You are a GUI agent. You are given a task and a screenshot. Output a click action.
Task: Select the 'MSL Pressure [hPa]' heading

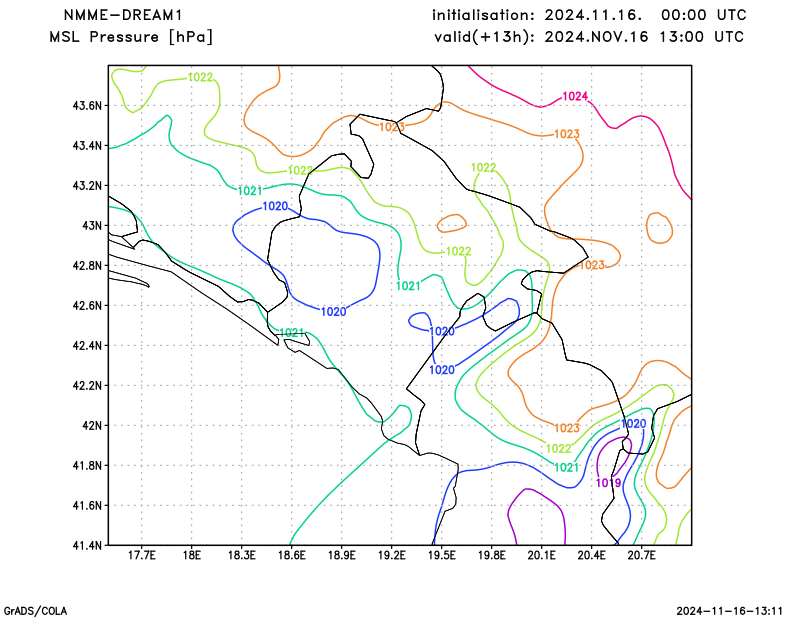(131, 37)
